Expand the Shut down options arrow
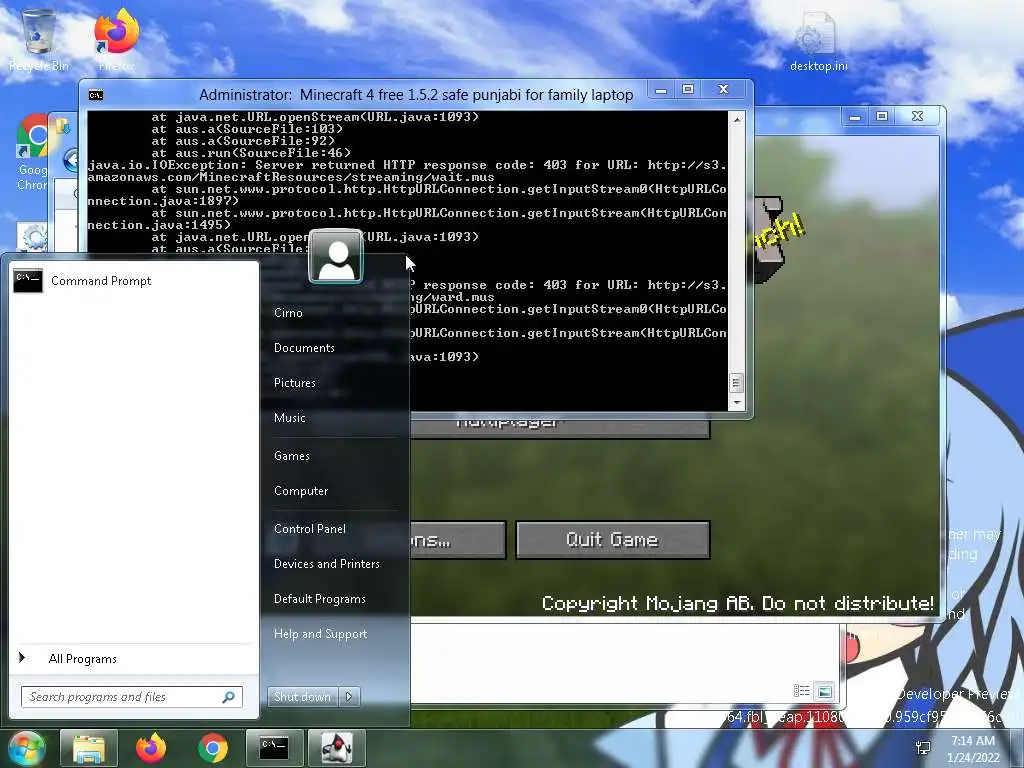 tap(349, 697)
